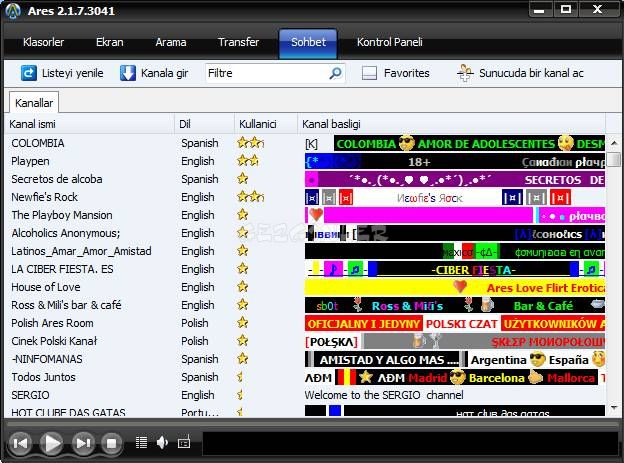Click Welcome to the SERGIO channel text

(x=384, y=395)
